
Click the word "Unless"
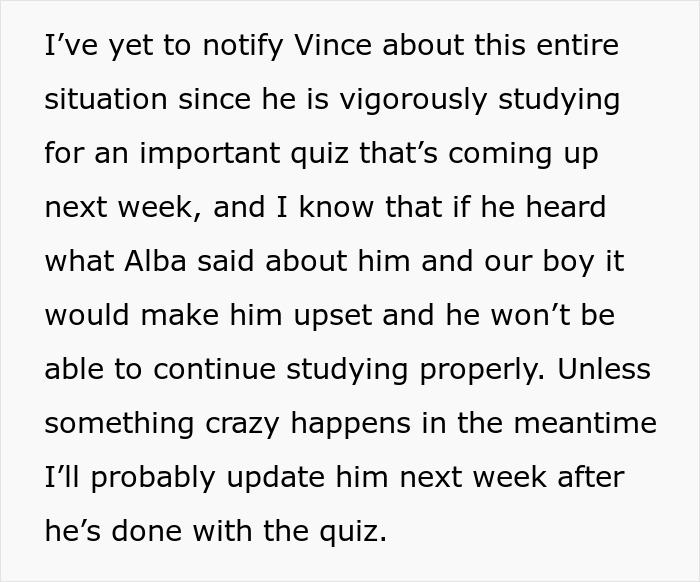(x=603, y=370)
